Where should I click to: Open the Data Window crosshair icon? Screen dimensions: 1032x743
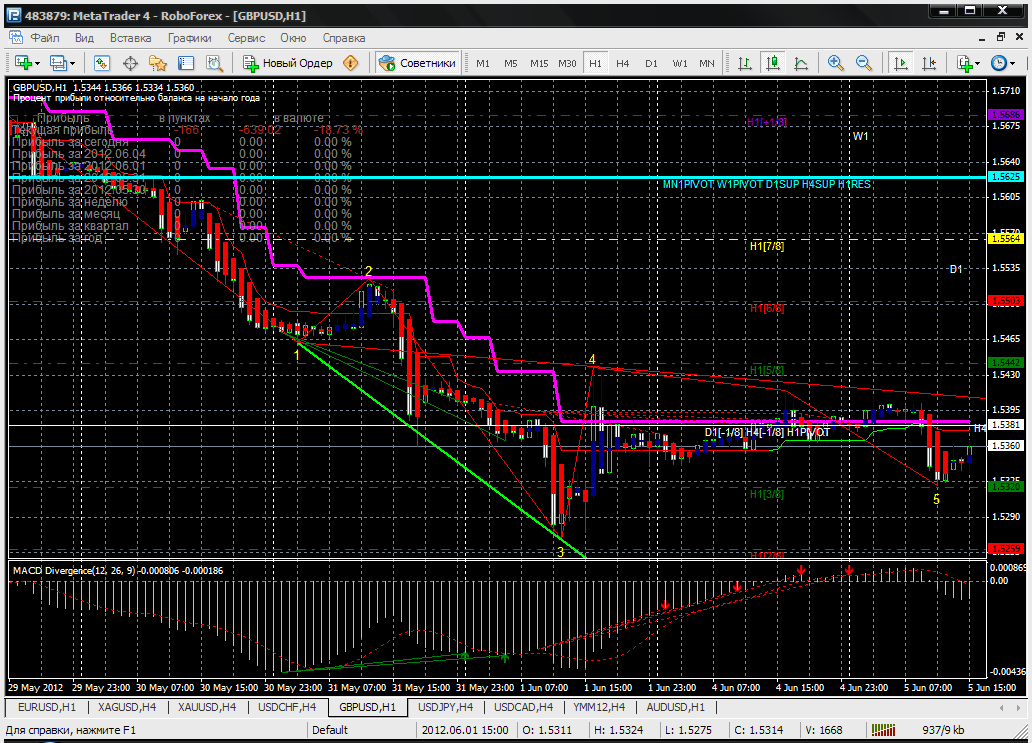(130, 63)
